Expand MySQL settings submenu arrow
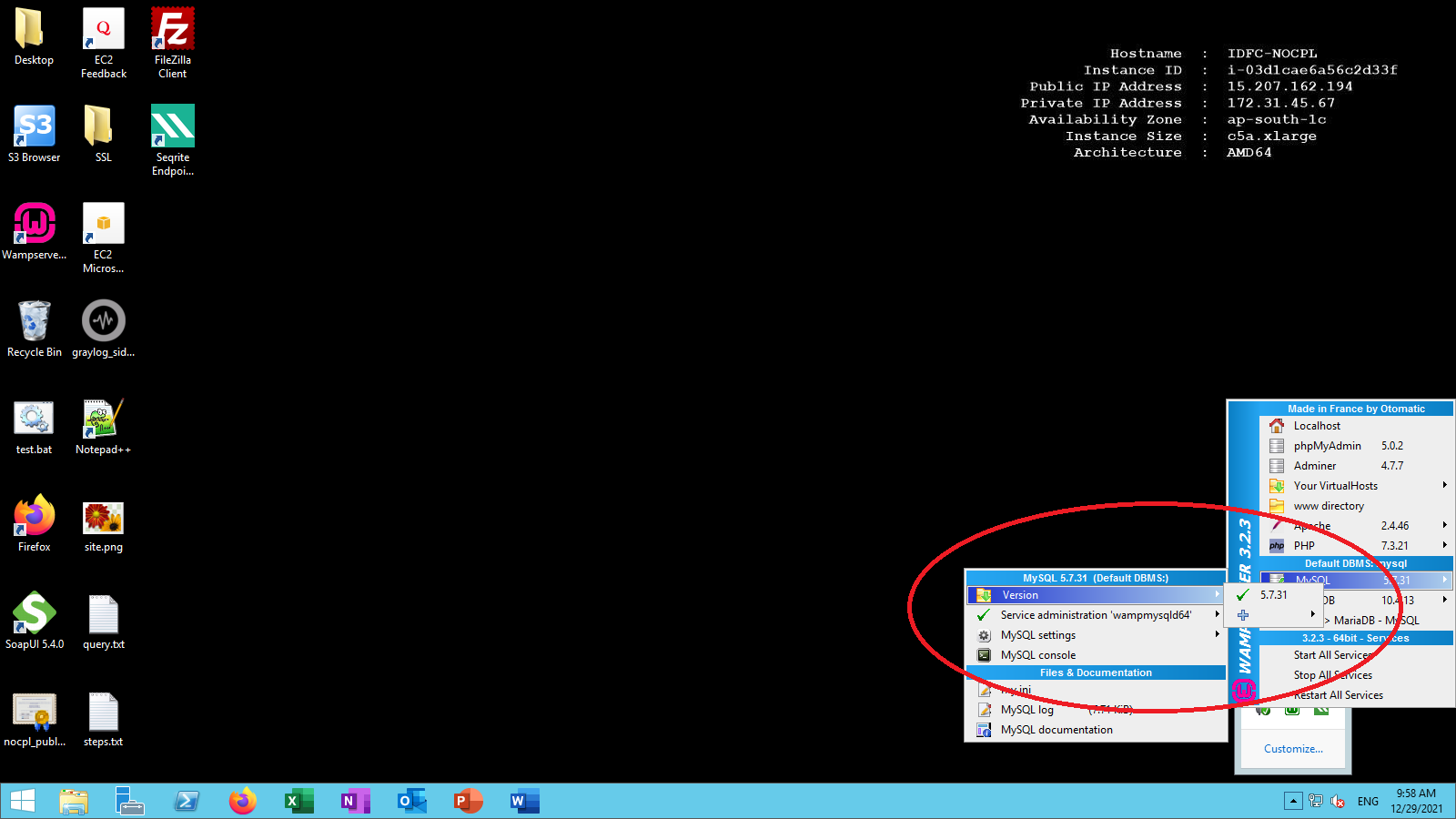 [1217, 634]
